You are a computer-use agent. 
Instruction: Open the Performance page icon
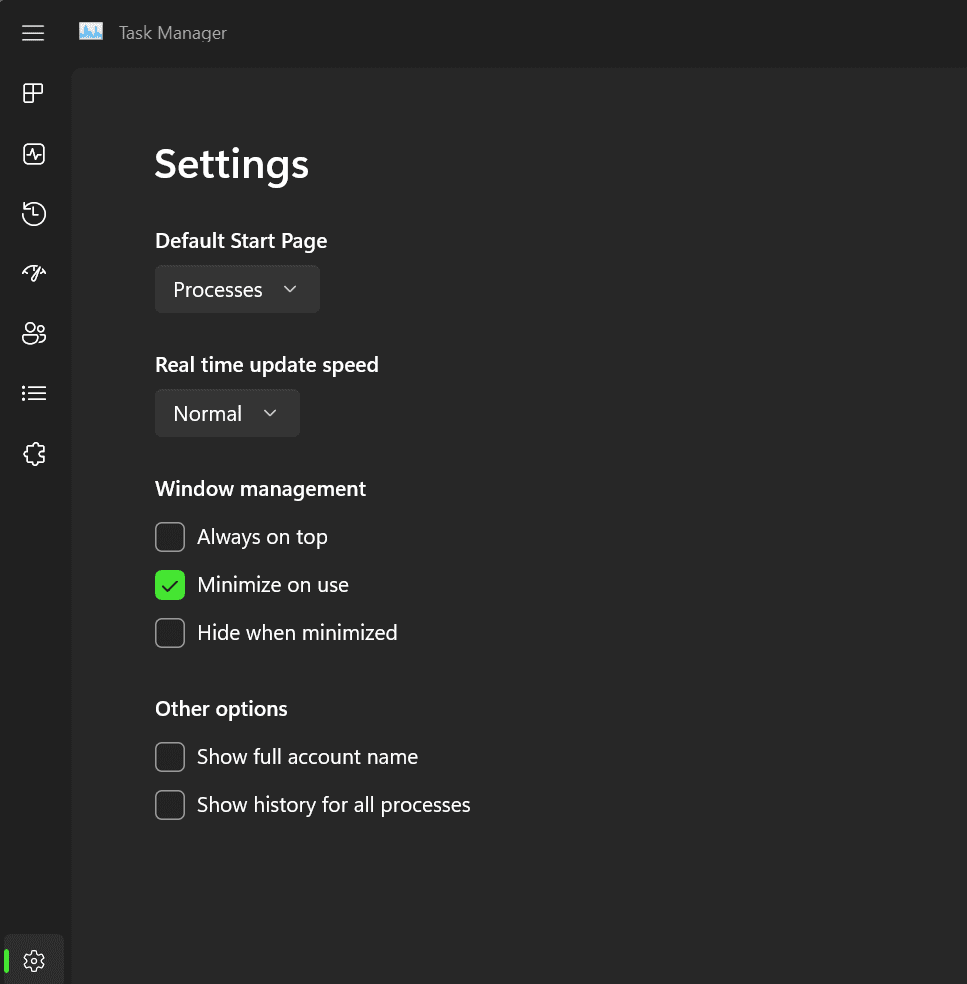[x=33, y=154]
